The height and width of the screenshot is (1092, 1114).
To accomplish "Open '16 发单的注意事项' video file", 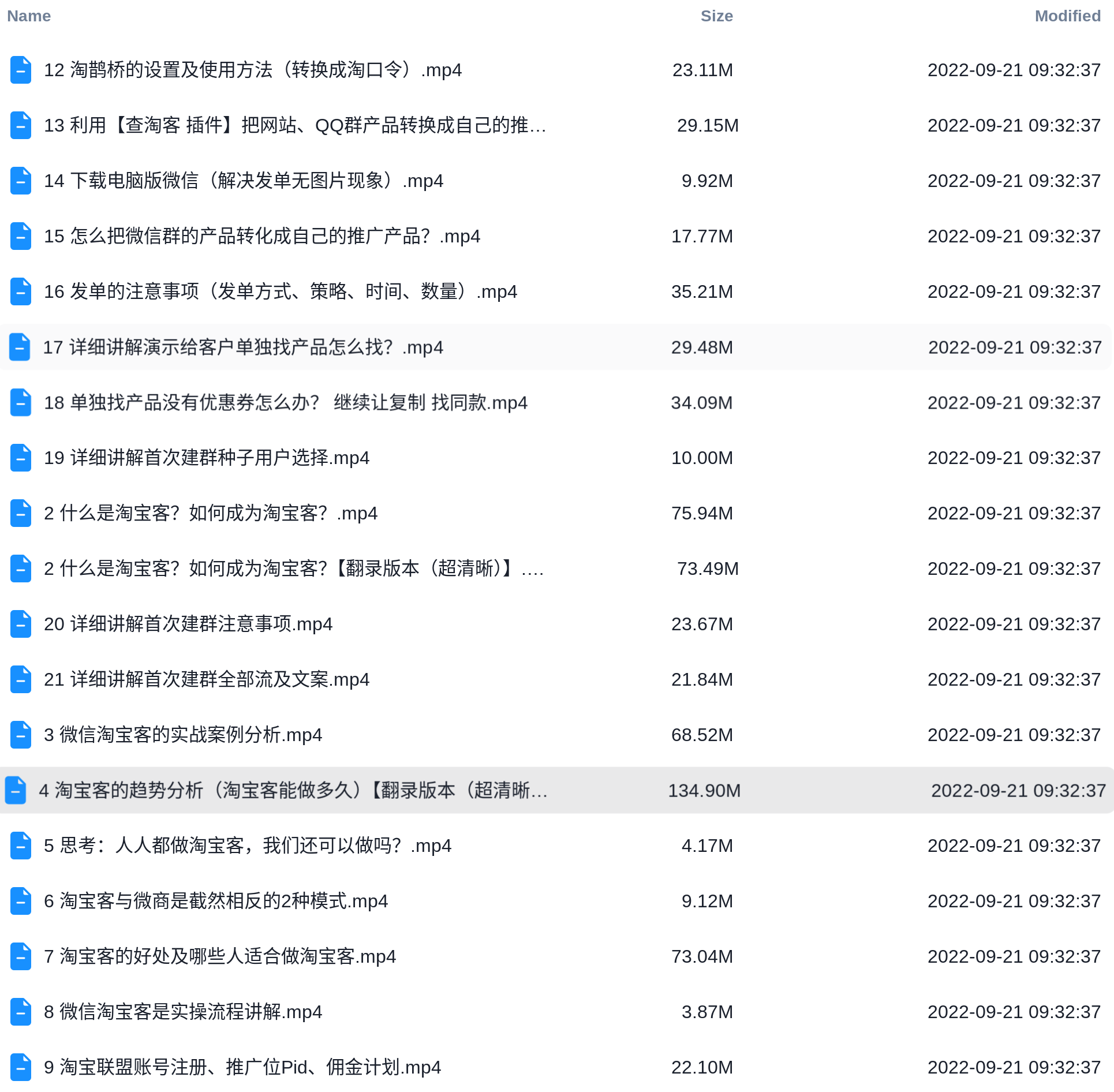I will (x=281, y=291).
